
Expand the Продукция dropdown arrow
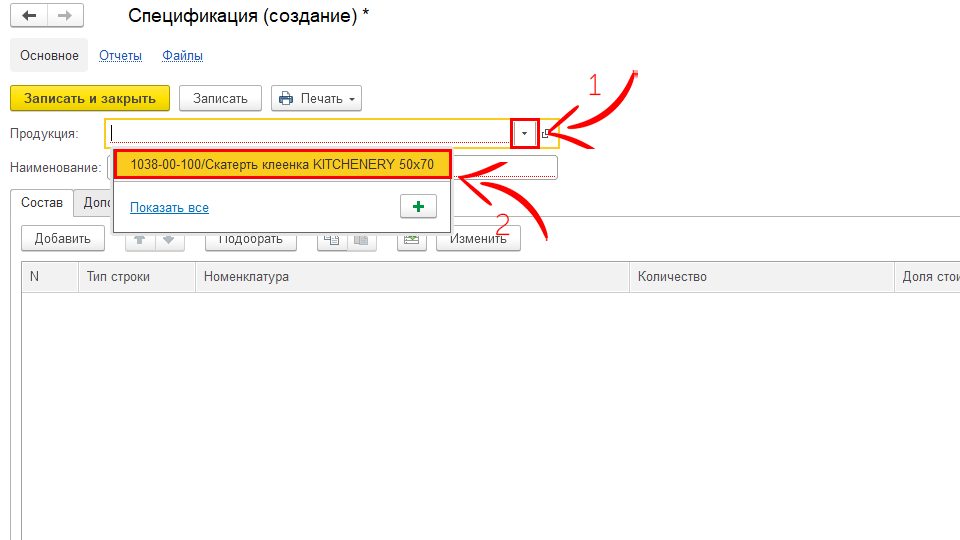[524, 134]
